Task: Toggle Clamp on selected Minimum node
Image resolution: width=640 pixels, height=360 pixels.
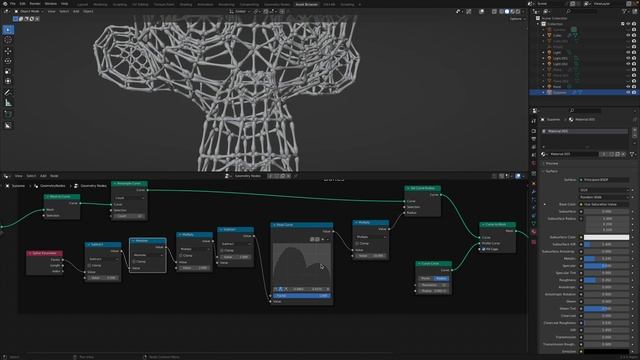Action: 134,262
